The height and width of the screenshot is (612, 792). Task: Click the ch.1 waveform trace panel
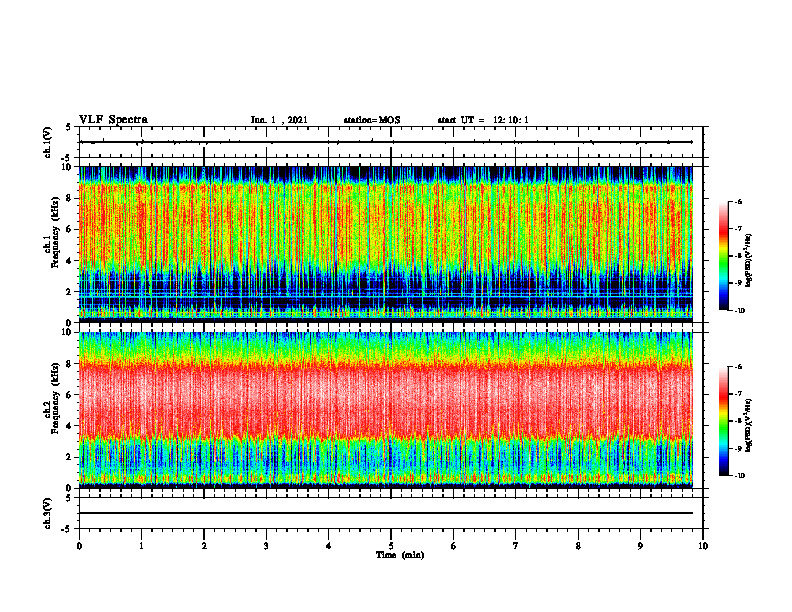(x=391, y=142)
